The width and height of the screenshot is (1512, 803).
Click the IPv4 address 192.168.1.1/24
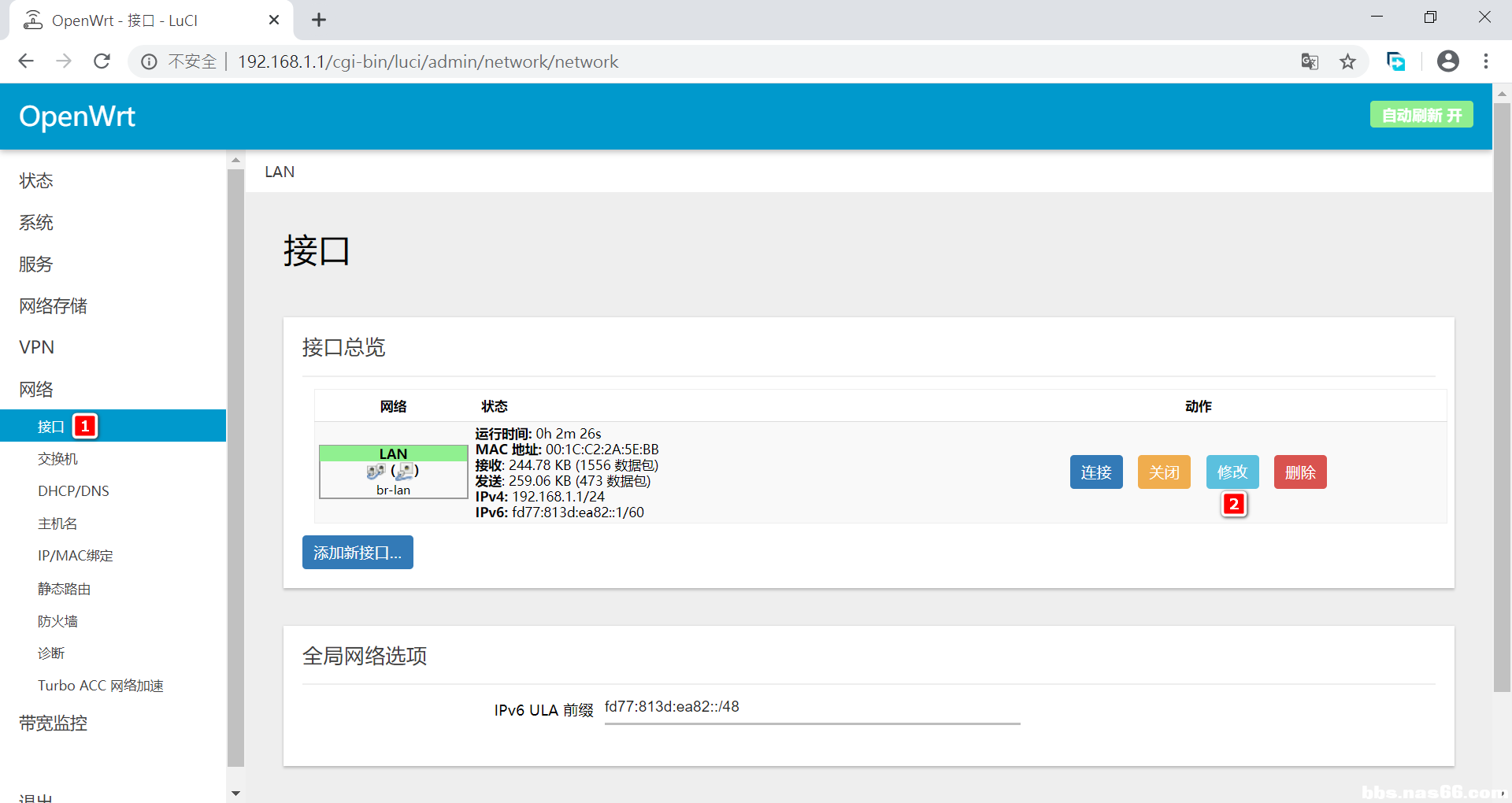pyautogui.click(x=558, y=497)
